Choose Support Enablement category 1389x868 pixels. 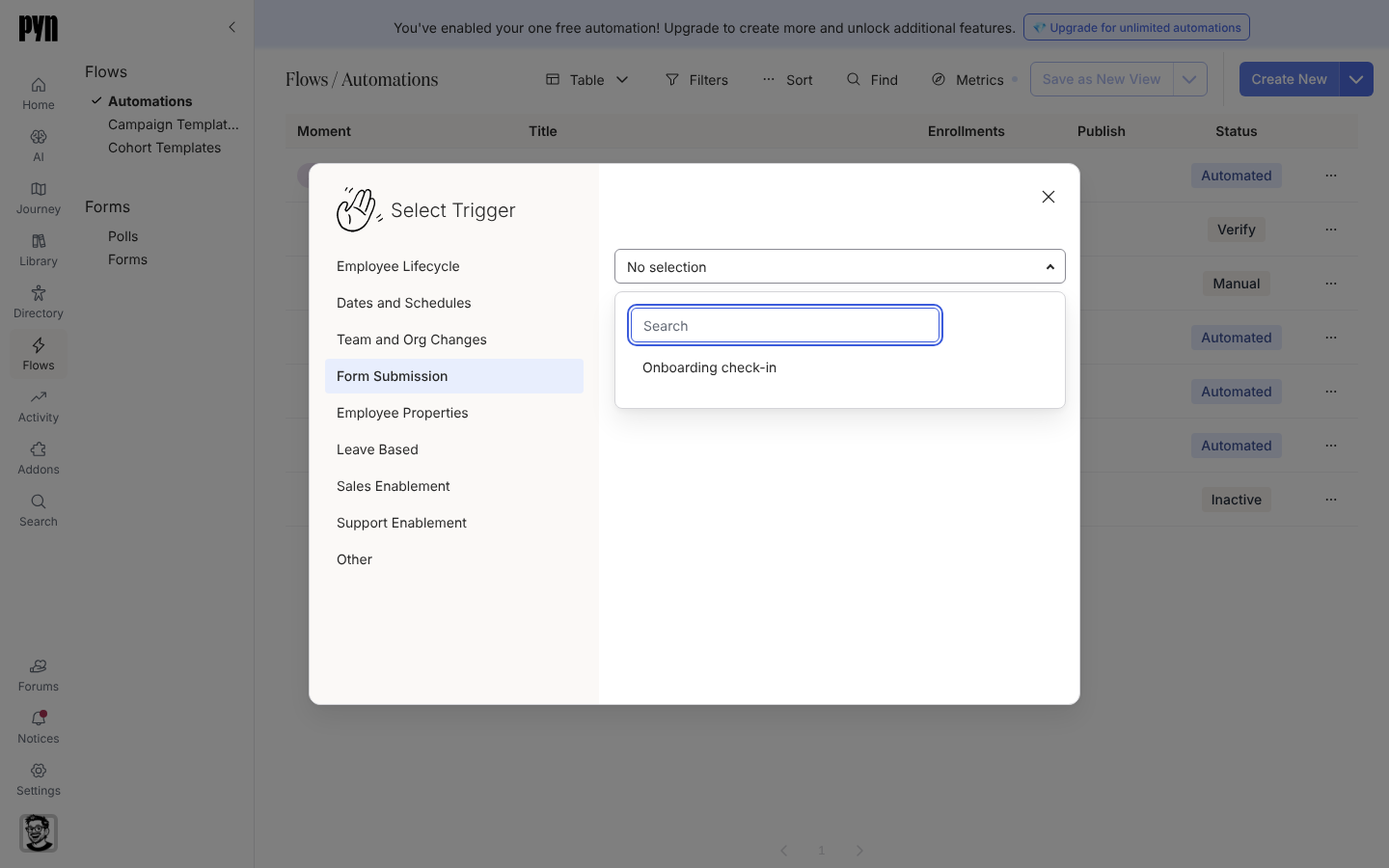(454, 523)
